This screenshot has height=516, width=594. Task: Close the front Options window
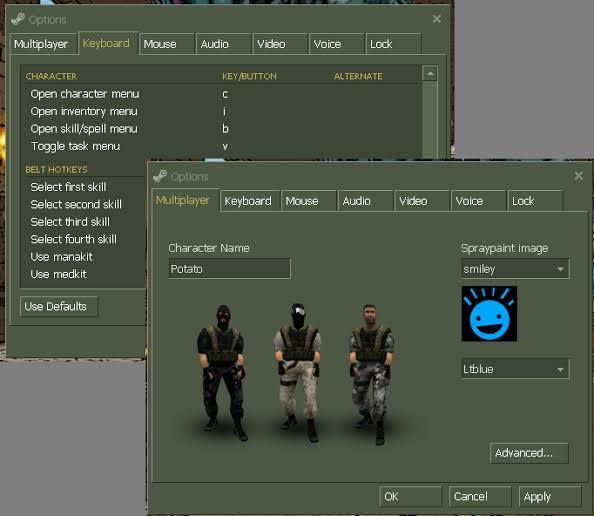[x=578, y=176]
